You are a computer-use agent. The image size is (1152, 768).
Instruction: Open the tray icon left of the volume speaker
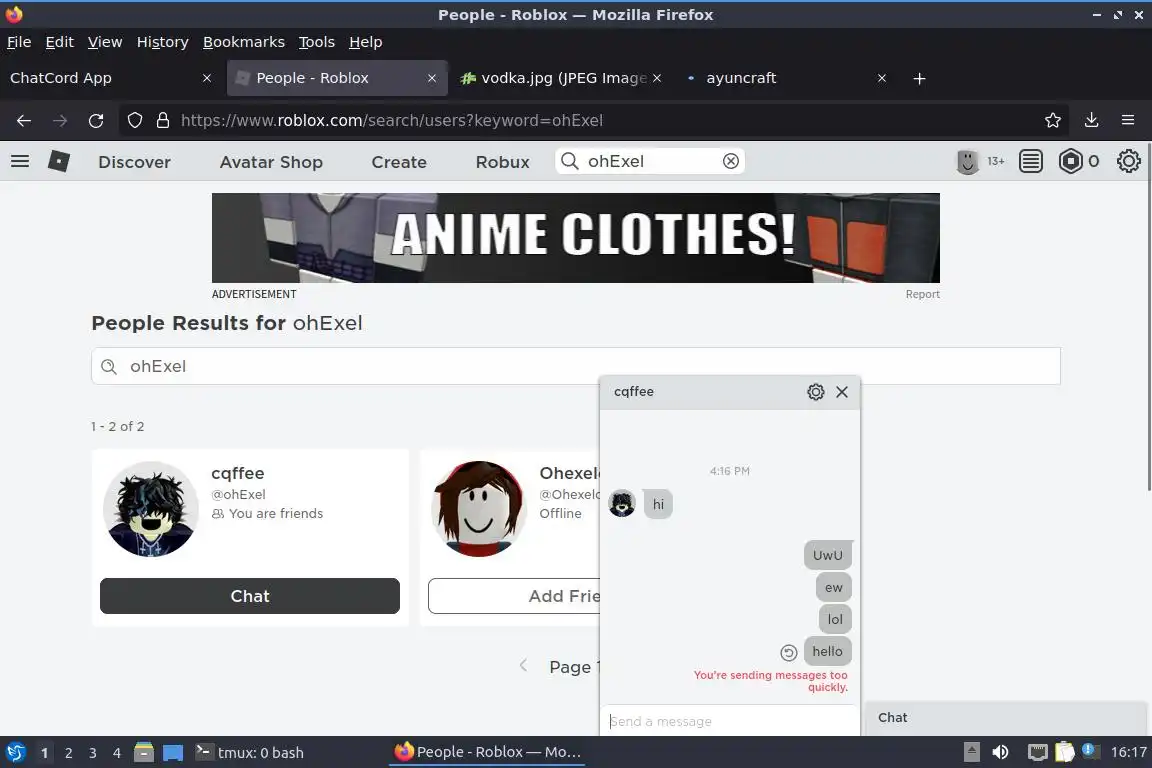click(x=971, y=752)
